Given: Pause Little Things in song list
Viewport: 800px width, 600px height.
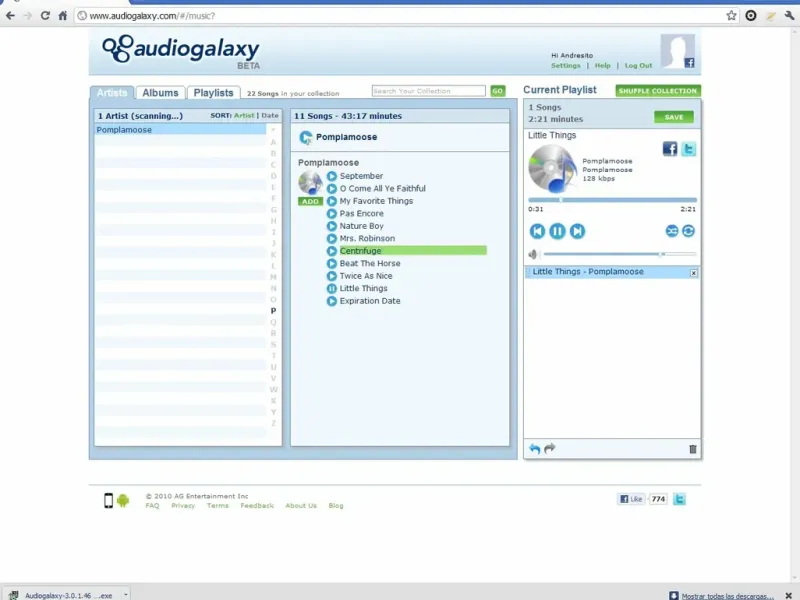Looking at the screenshot, I should tap(332, 289).
